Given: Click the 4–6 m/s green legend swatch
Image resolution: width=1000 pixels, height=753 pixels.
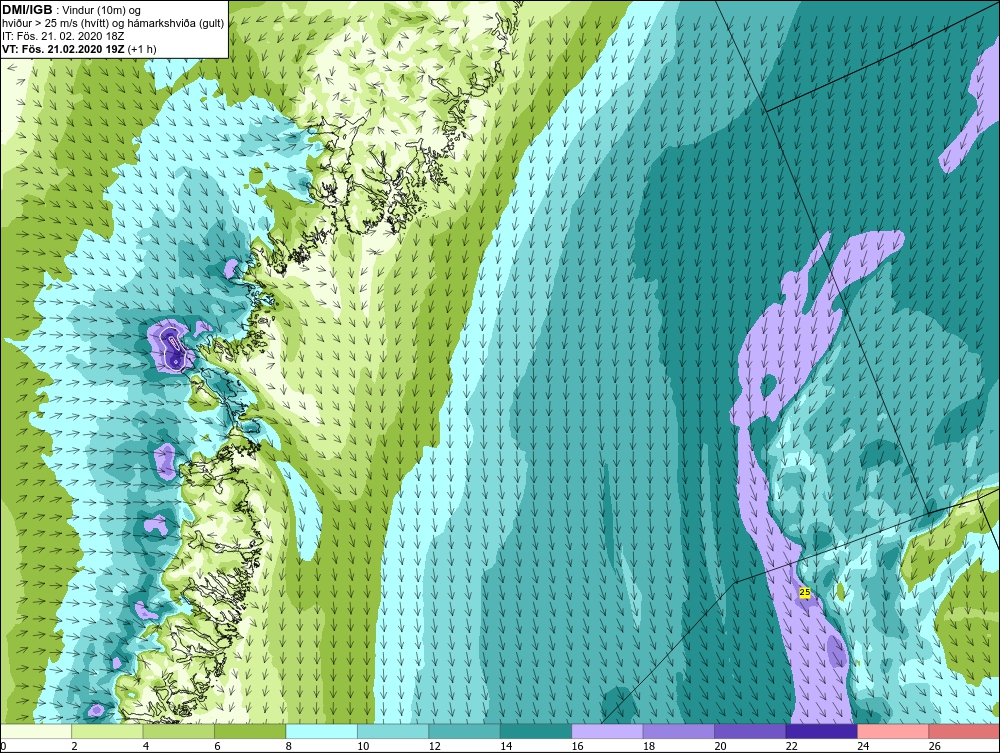Looking at the screenshot, I should (x=179, y=731).
